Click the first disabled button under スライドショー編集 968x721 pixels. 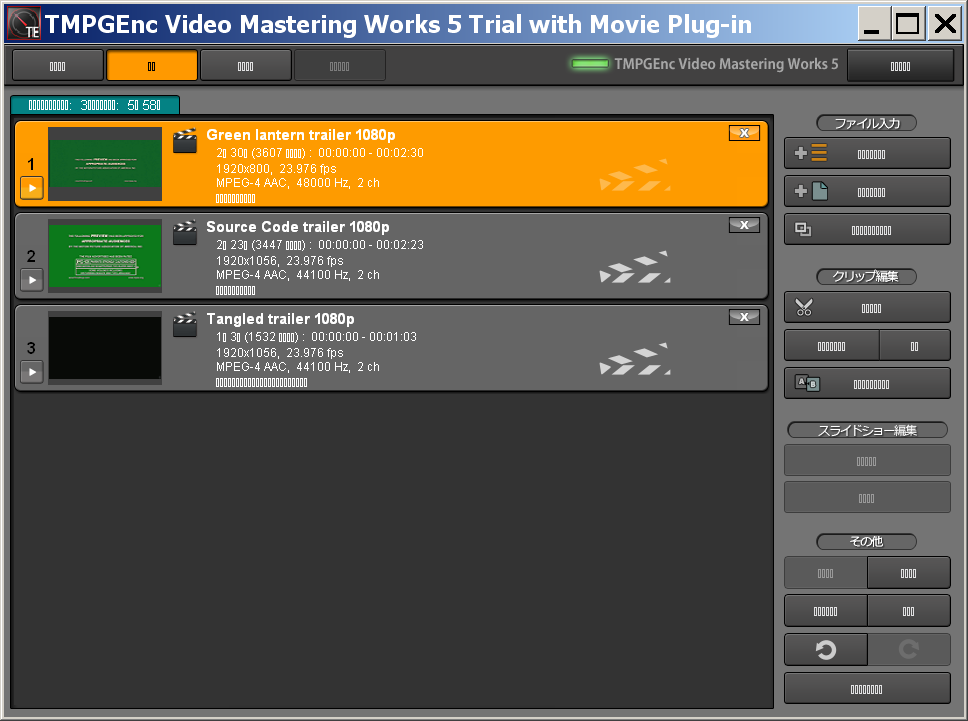867,461
